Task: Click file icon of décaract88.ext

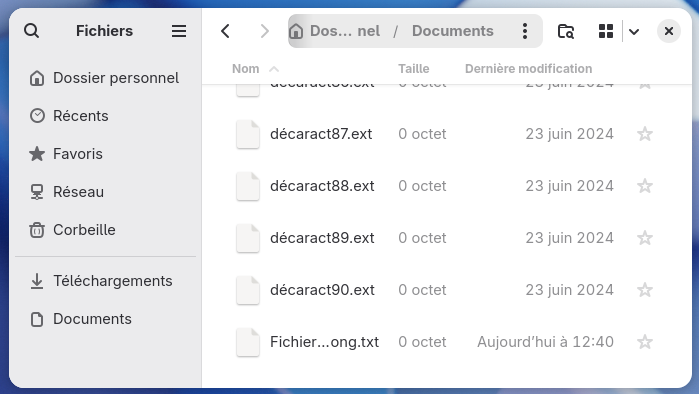Action: coord(248,186)
